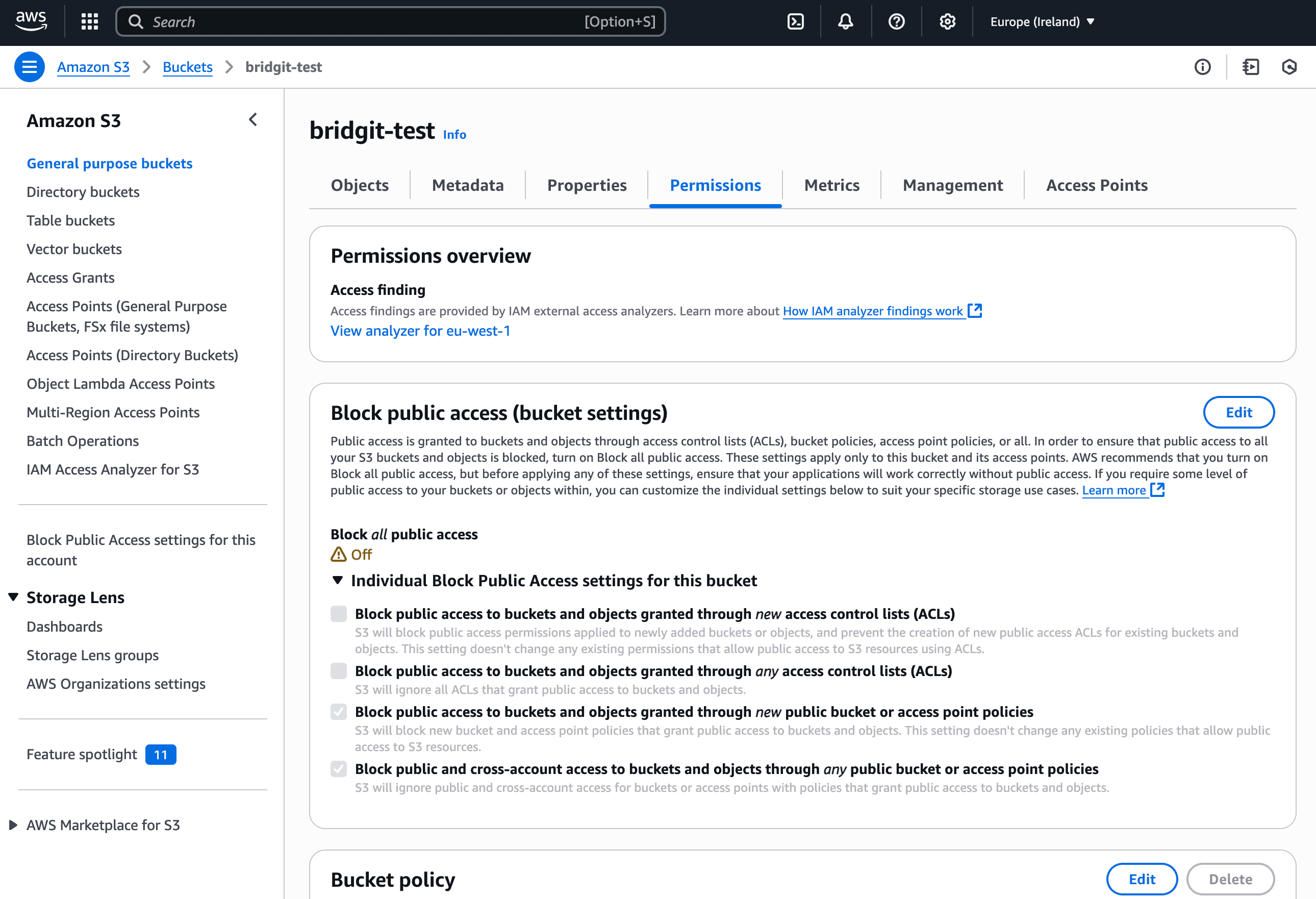Open CloudShell from the top bar
The image size is (1316, 899).
(795, 21)
